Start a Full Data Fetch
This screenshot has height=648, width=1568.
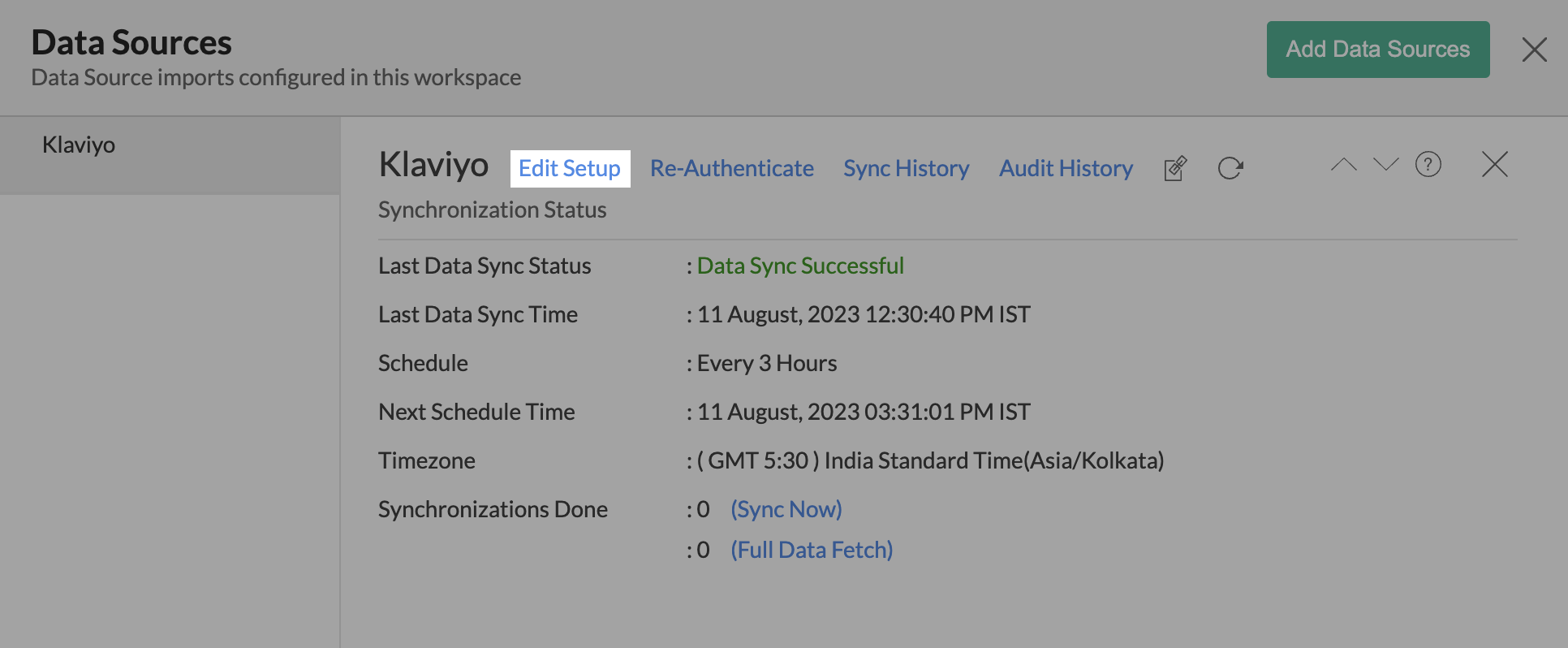tap(811, 550)
